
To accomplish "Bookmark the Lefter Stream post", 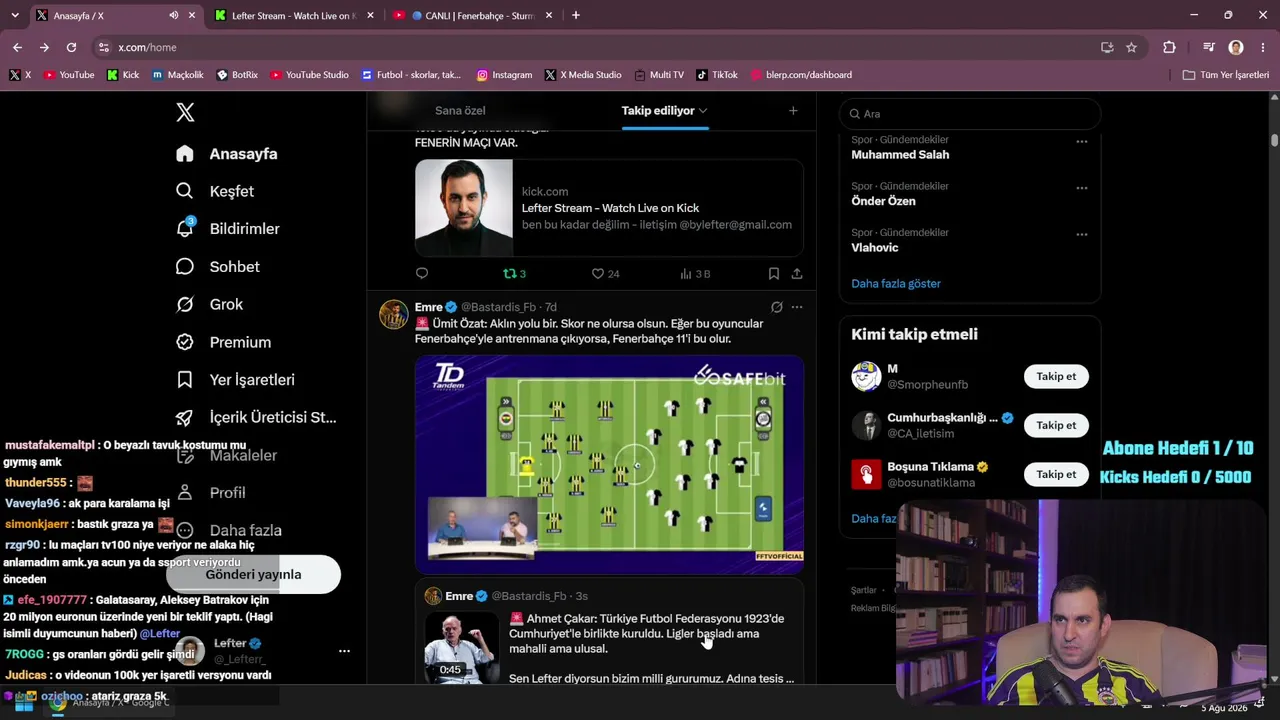I will (774, 274).
